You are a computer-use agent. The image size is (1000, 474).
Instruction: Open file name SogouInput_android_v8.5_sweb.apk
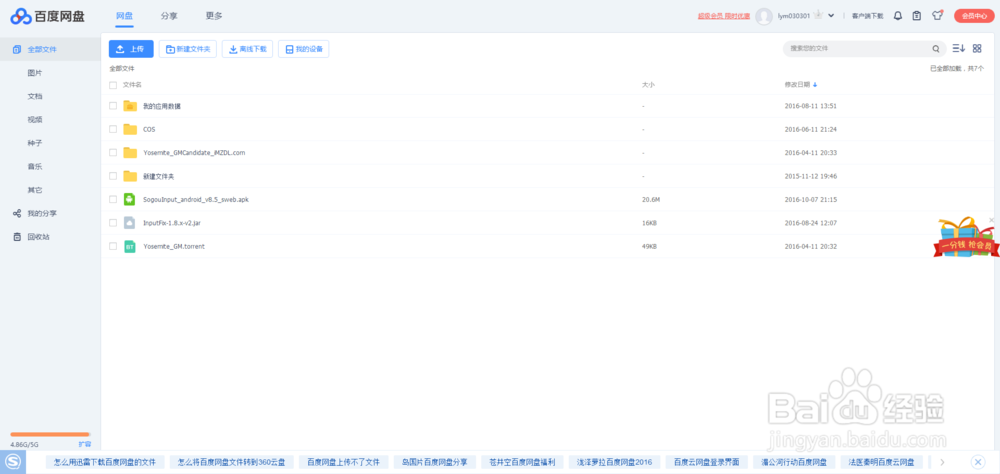[196, 200]
